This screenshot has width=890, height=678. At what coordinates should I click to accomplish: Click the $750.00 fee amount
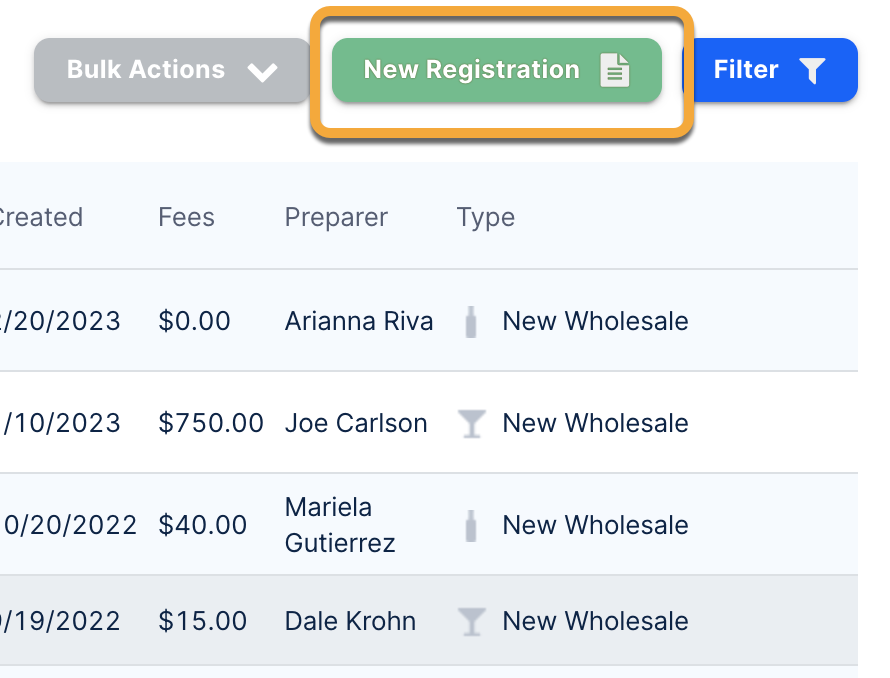click(x=211, y=423)
